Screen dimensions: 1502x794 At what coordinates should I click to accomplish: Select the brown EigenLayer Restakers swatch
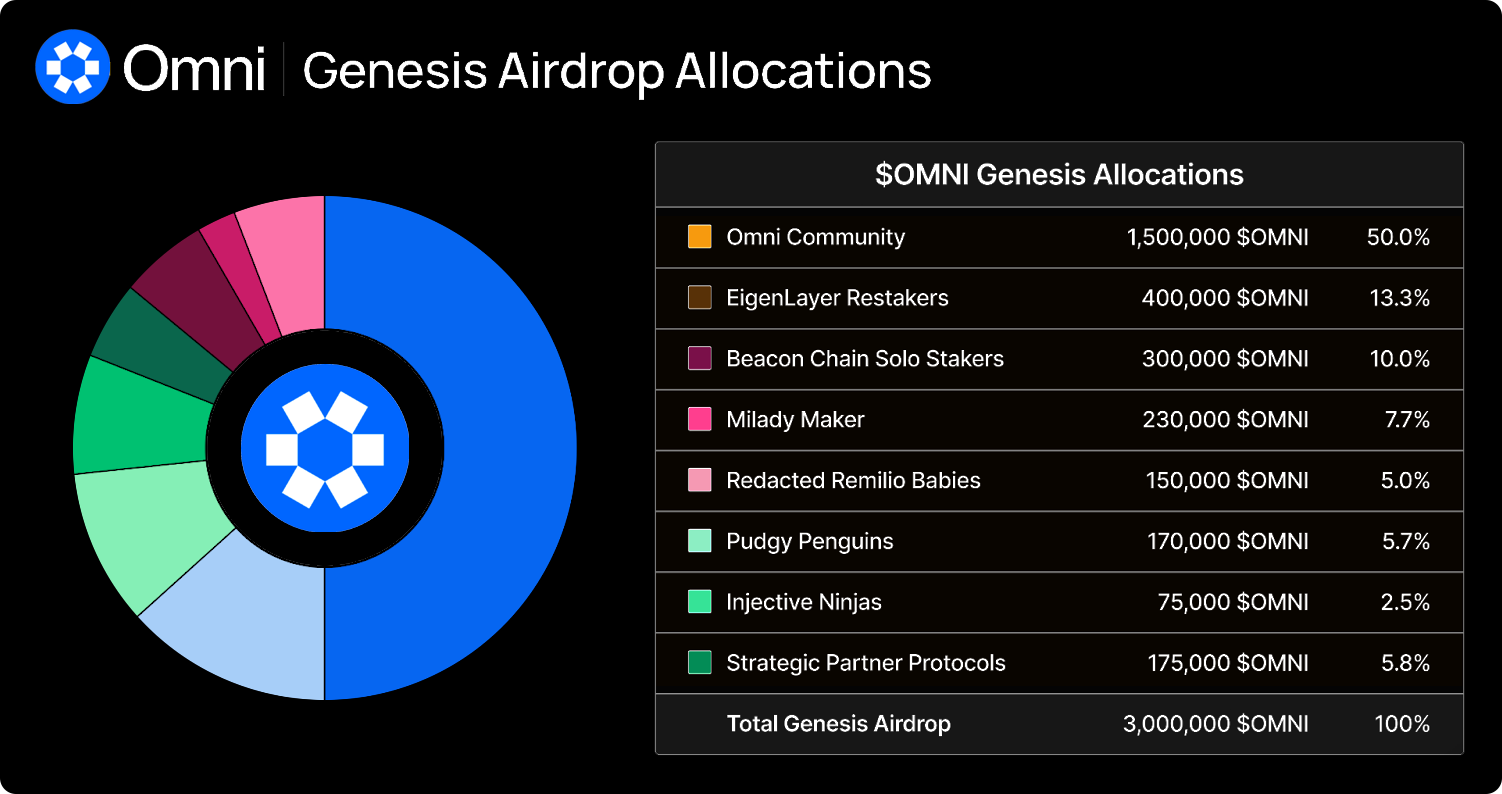[700, 298]
